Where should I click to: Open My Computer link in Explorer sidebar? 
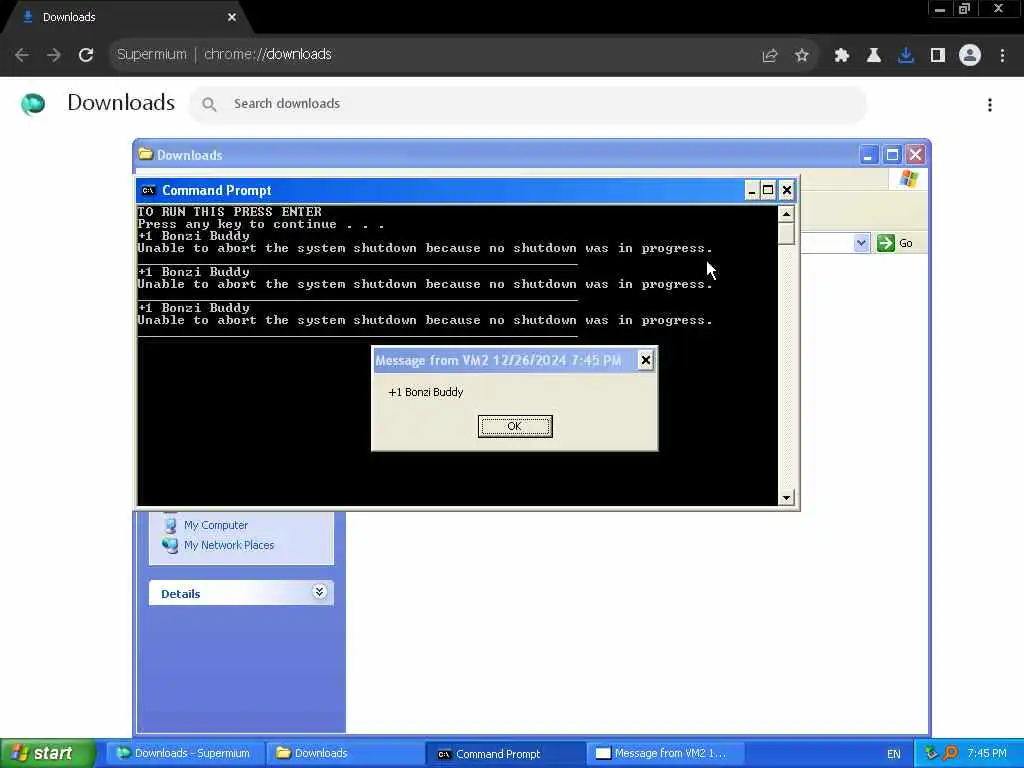click(216, 526)
